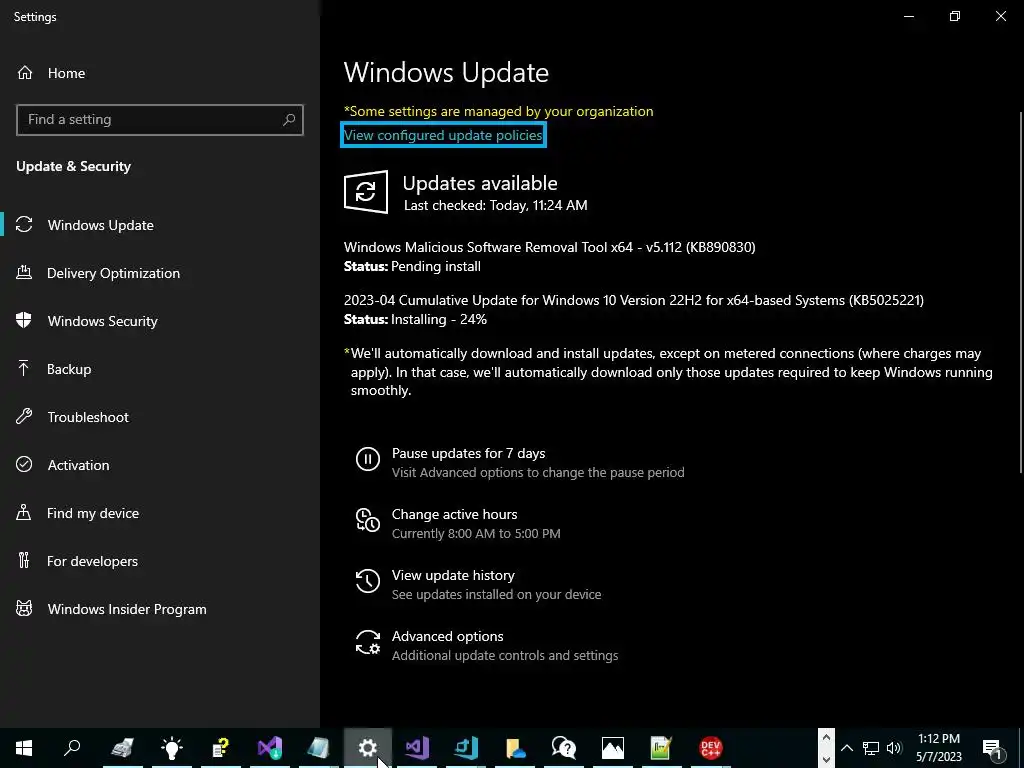Click the network status tray icon
Screen dimensions: 1024x768
tap(871, 748)
